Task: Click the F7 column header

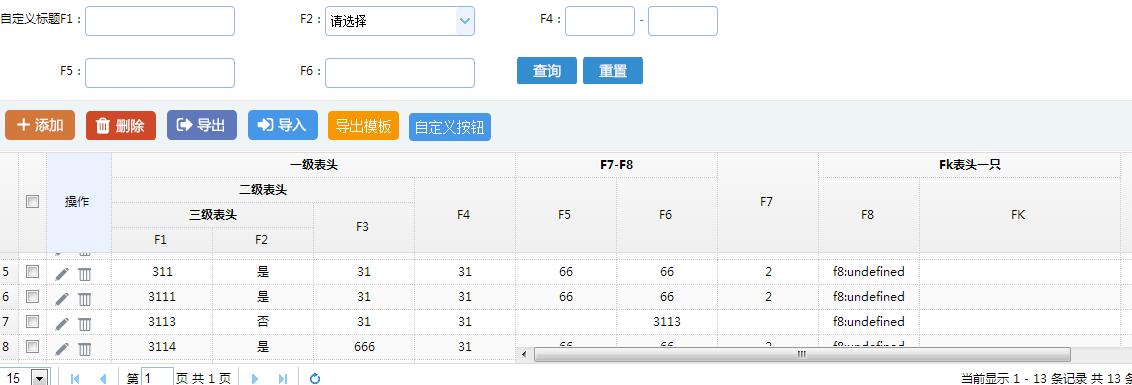Action: [x=767, y=202]
